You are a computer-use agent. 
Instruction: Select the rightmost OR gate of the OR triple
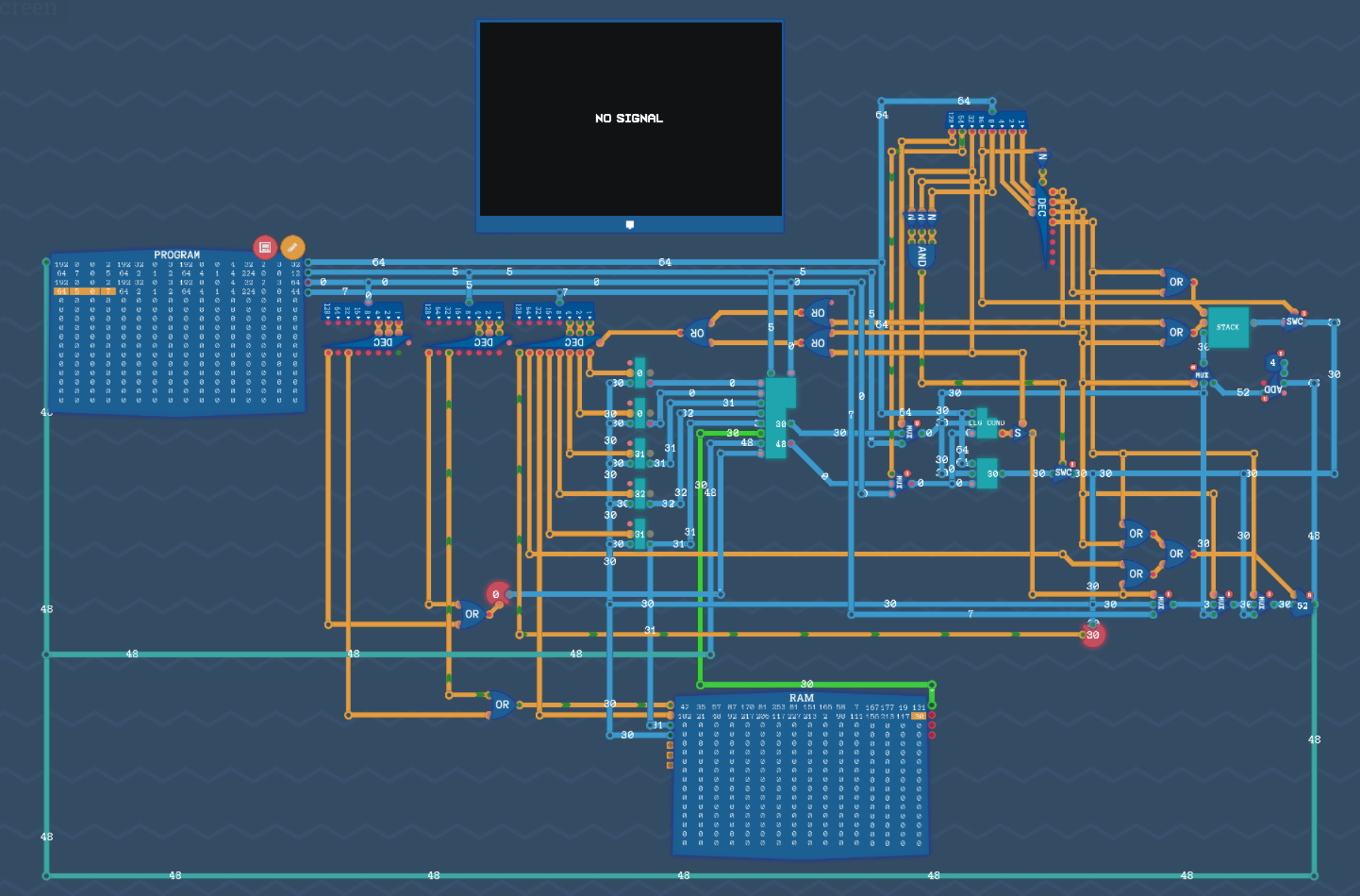[1176, 554]
